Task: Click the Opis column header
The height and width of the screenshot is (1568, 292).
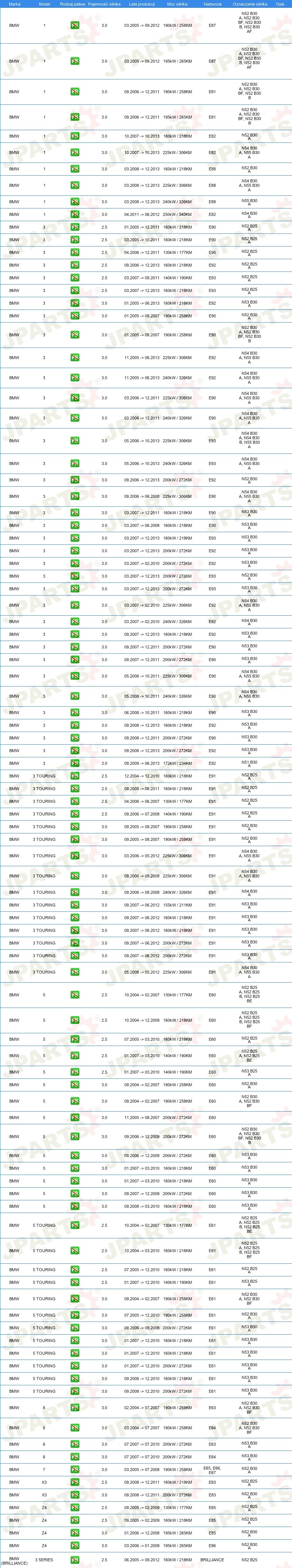Action: coord(280,4)
